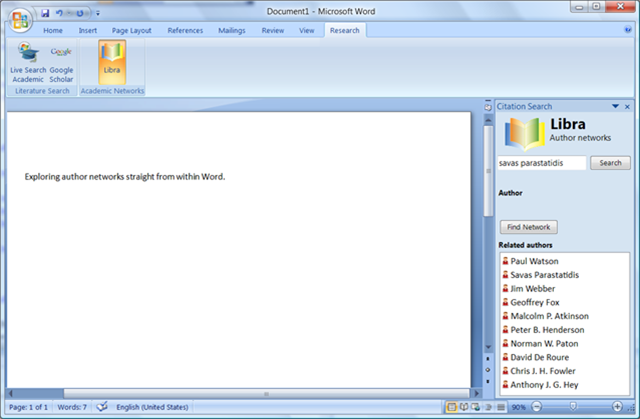Viewport: 640px width, 419px height.
Task: Select Savas Parastatidis in related authors
Action: pos(540,275)
